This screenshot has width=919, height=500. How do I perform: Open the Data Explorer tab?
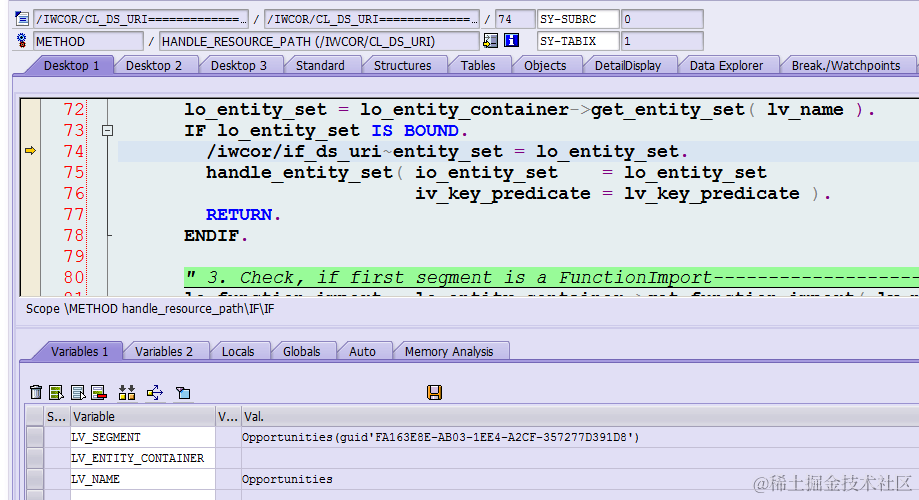pyautogui.click(x=726, y=66)
